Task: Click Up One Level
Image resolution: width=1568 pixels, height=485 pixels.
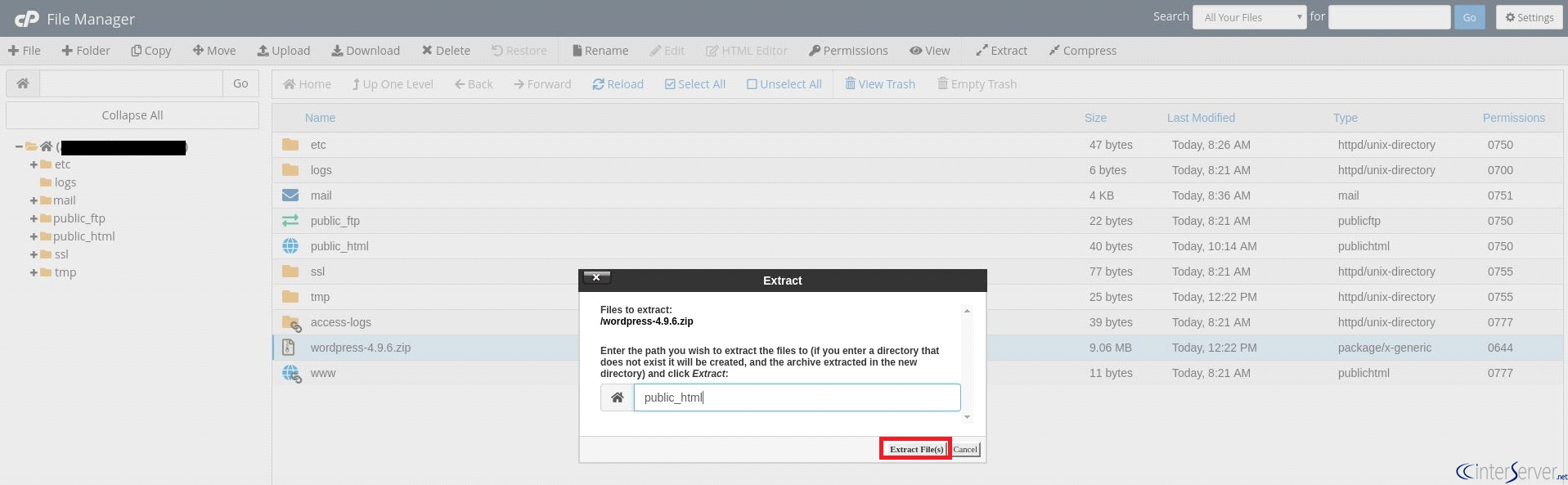Action: pyautogui.click(x=393, y=84)
